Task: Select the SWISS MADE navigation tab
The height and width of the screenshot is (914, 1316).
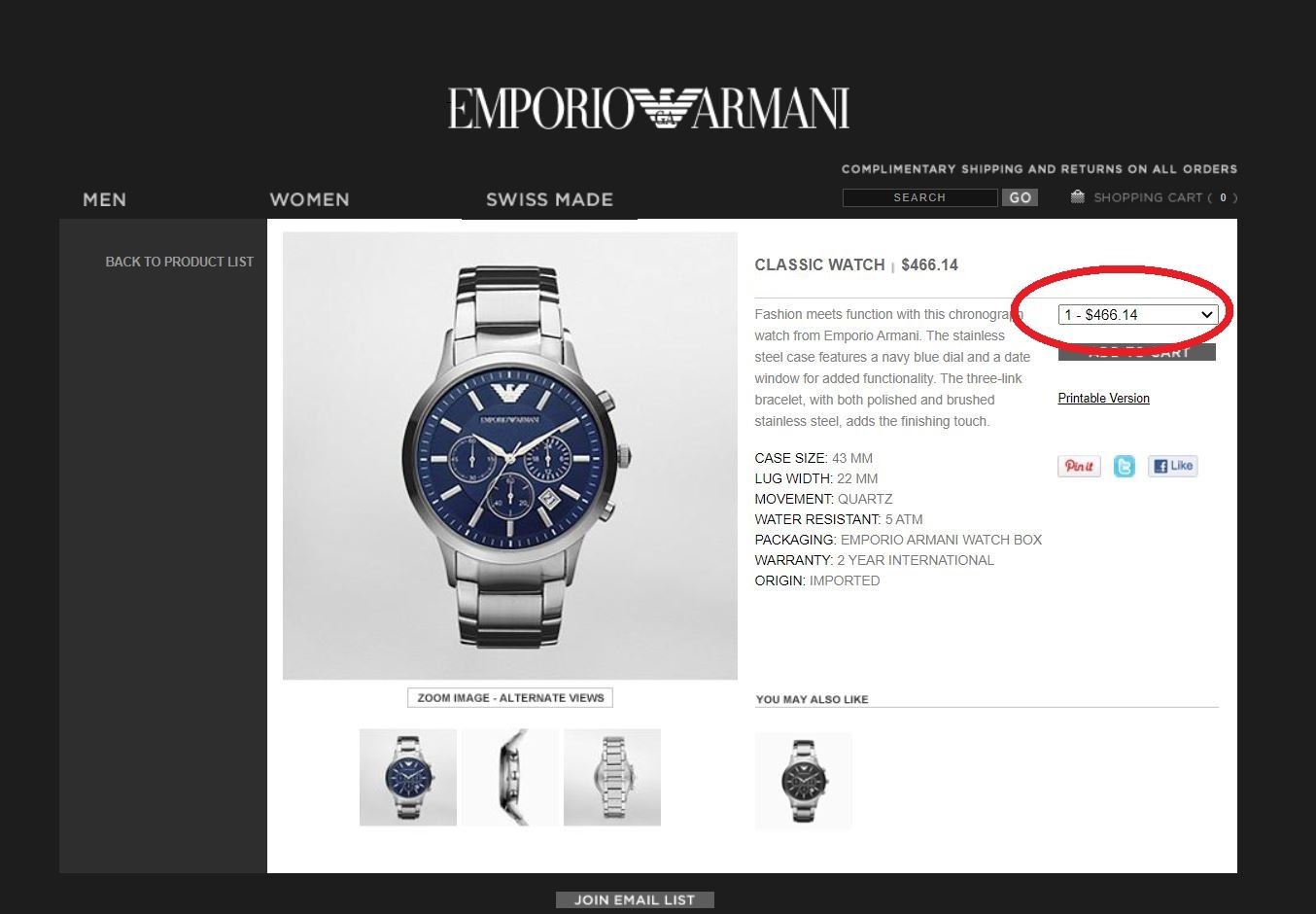Action: tap(549, 199)
